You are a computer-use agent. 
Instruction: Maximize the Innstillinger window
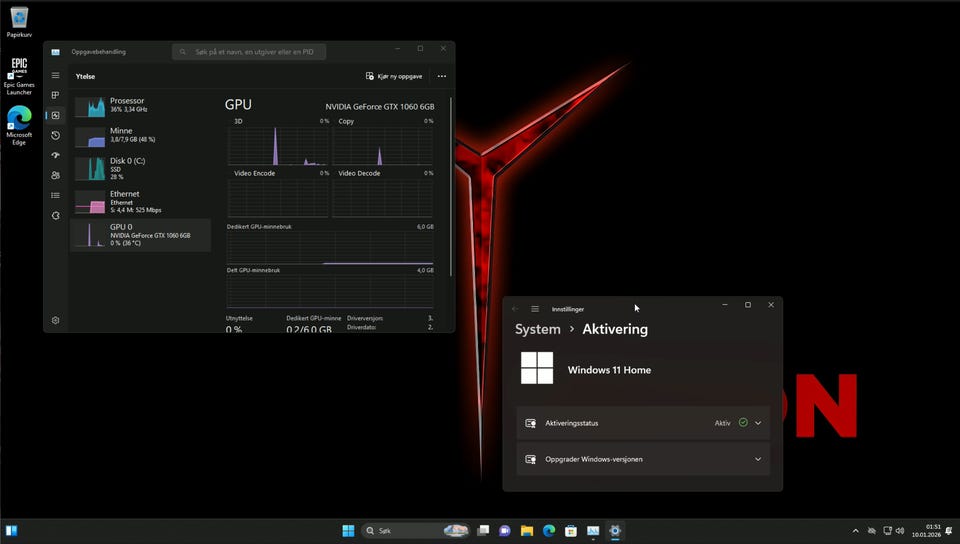coord(748,305)
